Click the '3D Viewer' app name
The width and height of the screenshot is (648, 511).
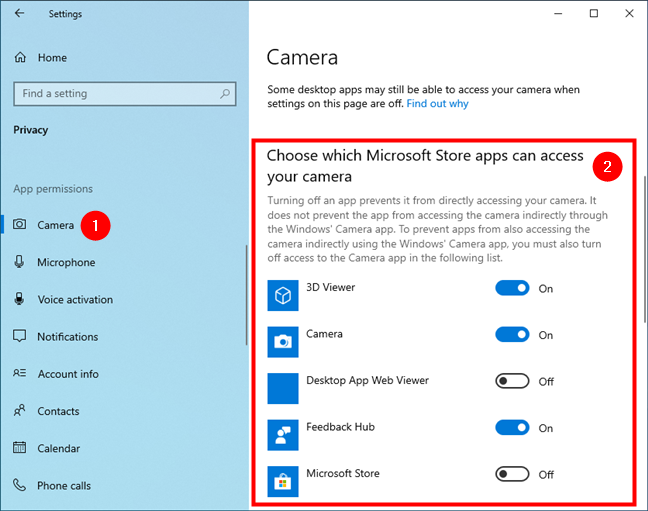point(331,287)
